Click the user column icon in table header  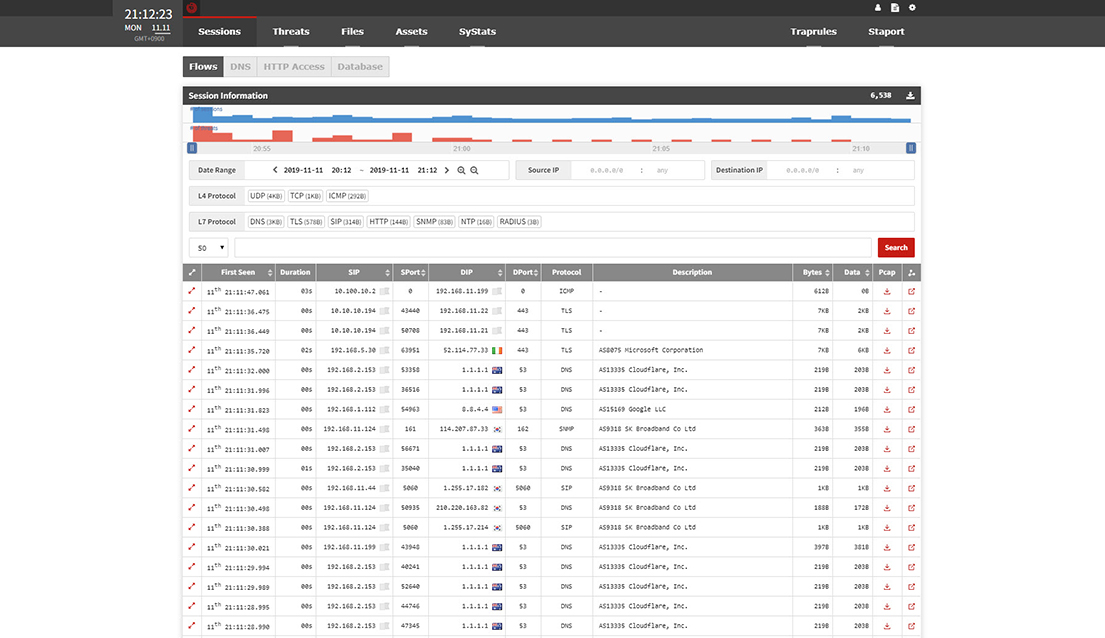911,272
